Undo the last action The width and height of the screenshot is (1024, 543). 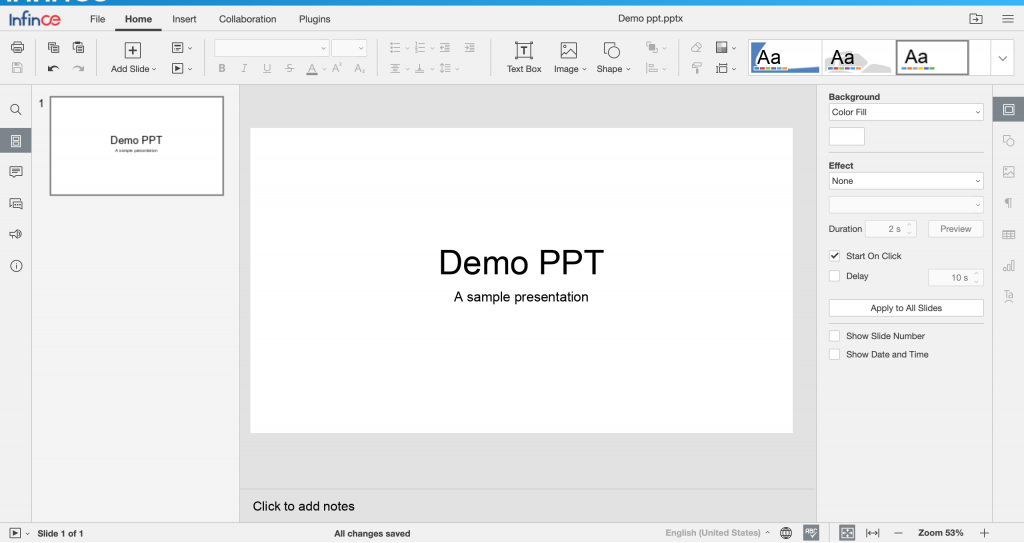(x=54, y=68)
